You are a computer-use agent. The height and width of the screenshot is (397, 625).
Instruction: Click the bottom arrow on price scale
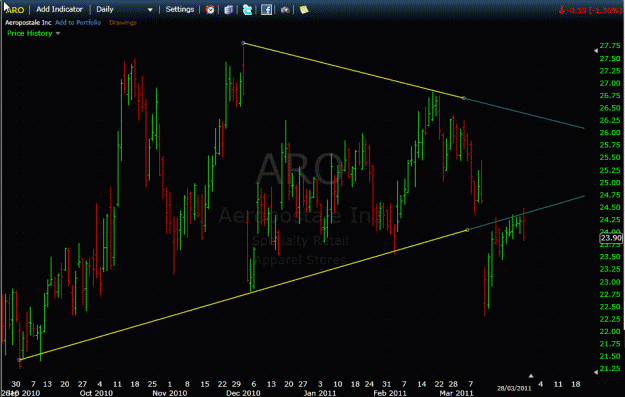(596, 372)
